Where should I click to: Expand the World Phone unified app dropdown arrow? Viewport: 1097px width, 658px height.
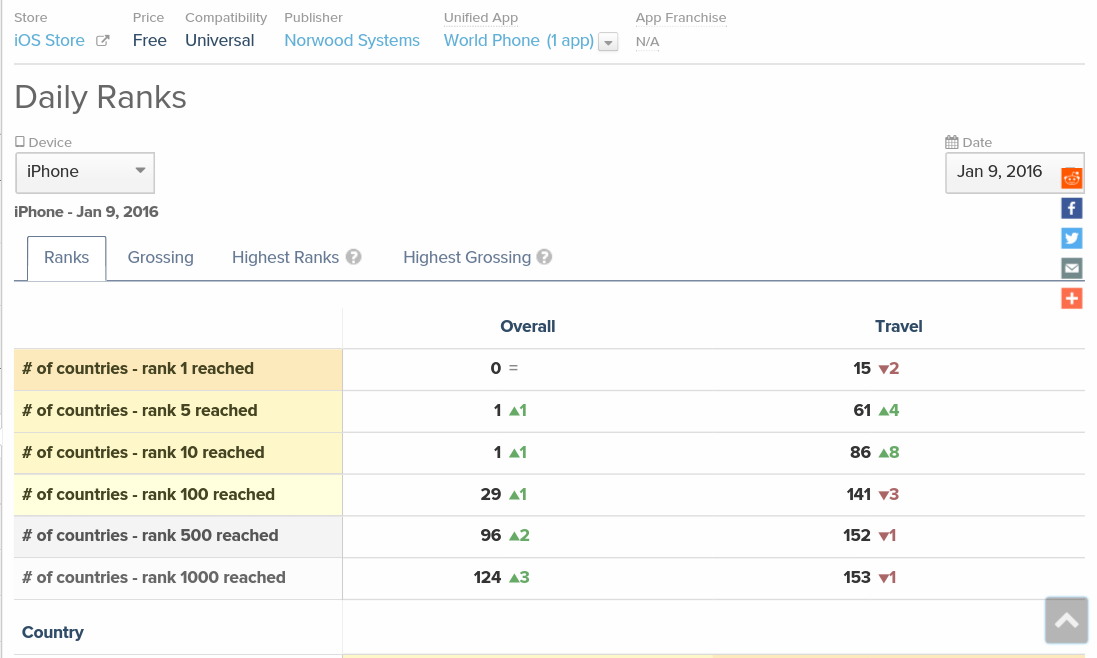click(608, 42)
